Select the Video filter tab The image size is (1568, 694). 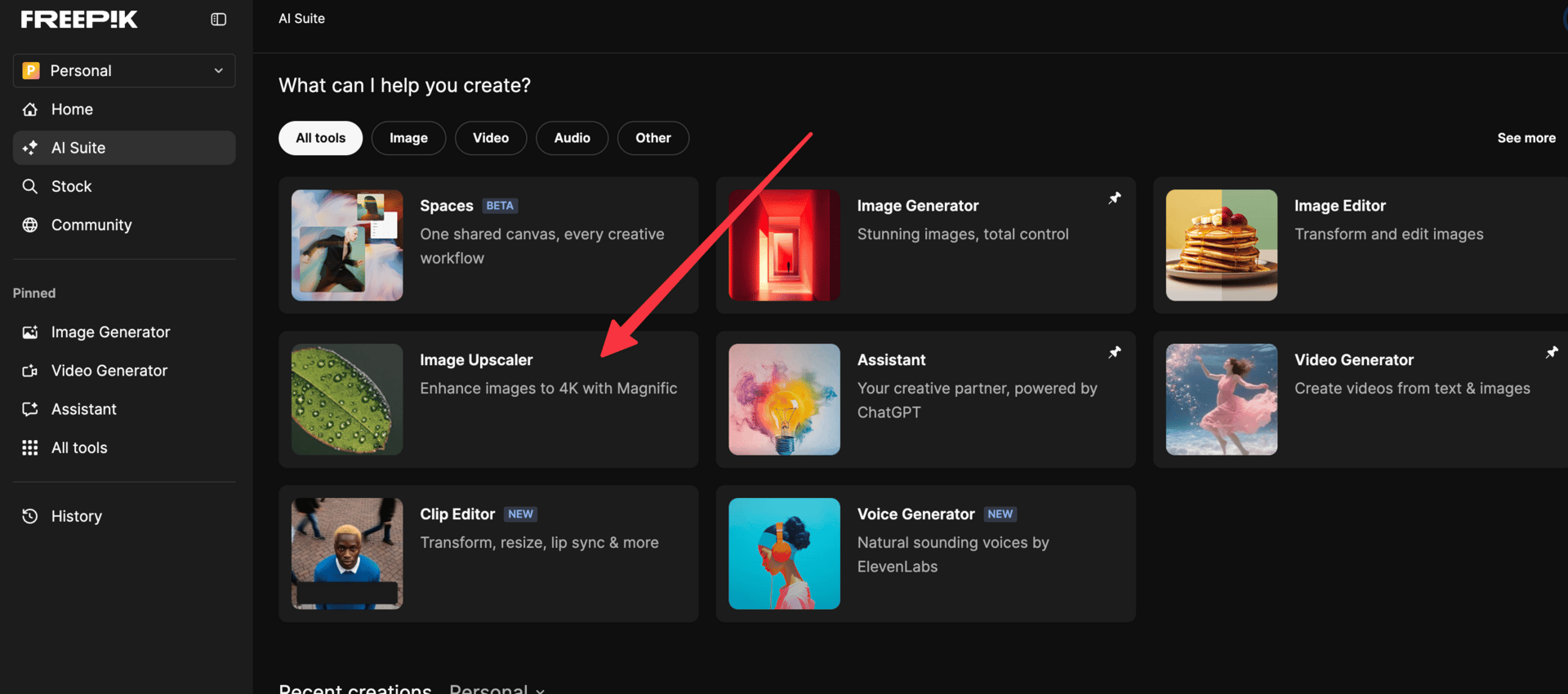pos(491,138)
